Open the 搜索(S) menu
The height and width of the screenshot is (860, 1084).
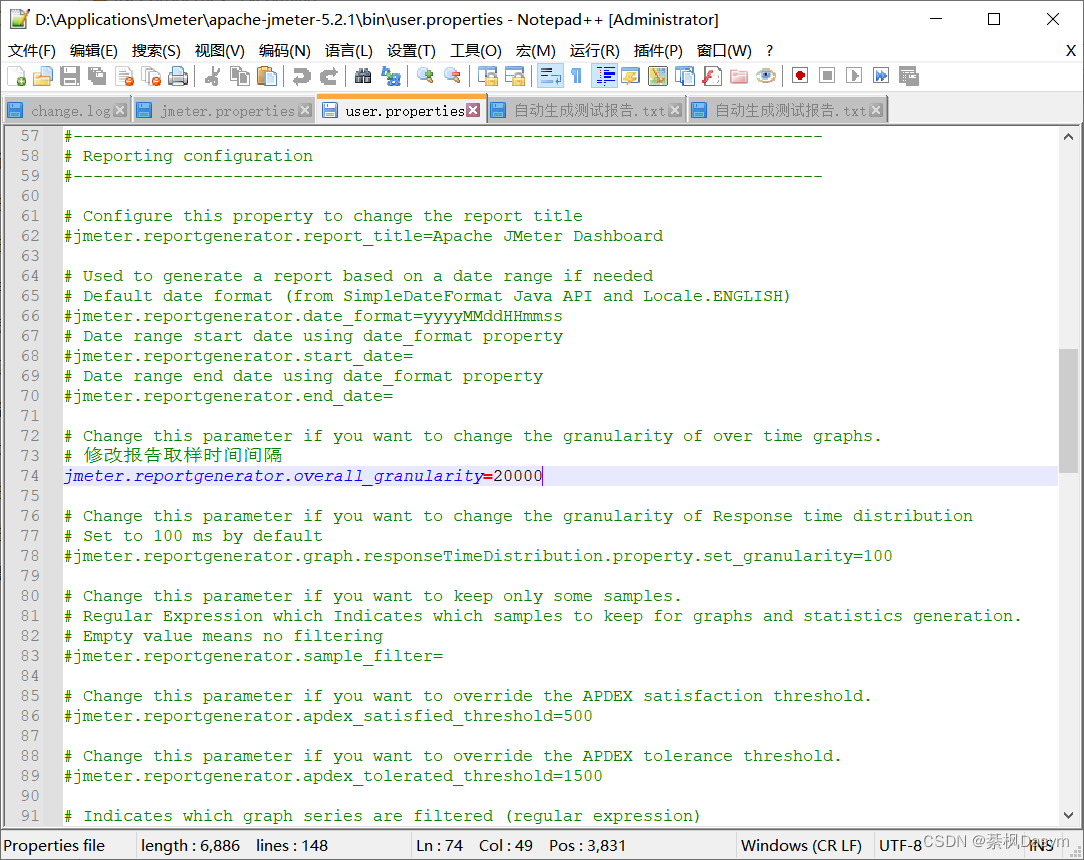(x=156, y=50)
